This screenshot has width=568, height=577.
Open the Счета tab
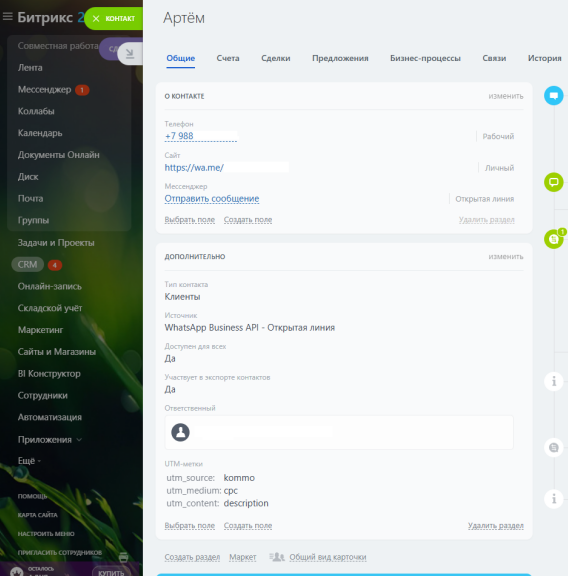click(228, 58)
